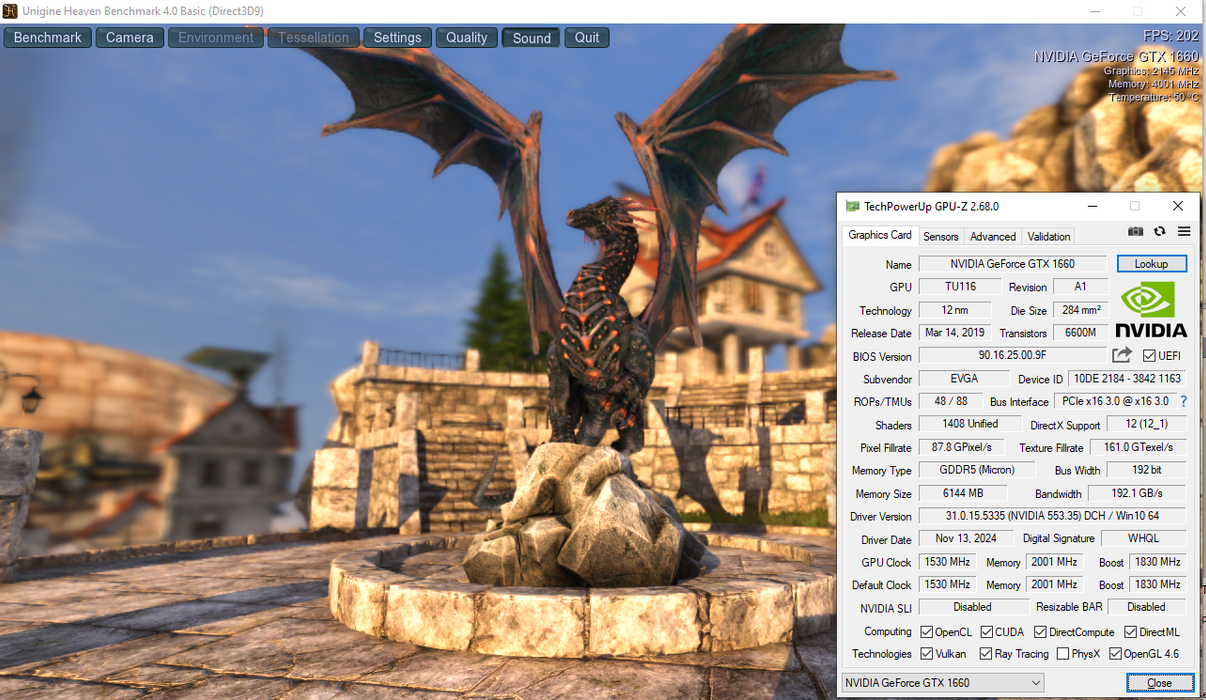This screenshot has height=700, width=1206.
Task: Open the Settings menu in Heaven
Action: pyautogui.click(x=397, y=38)
